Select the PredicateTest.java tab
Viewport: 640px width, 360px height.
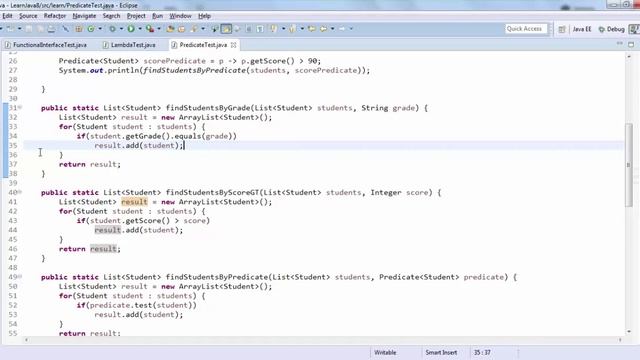click(x=203, y=45)
